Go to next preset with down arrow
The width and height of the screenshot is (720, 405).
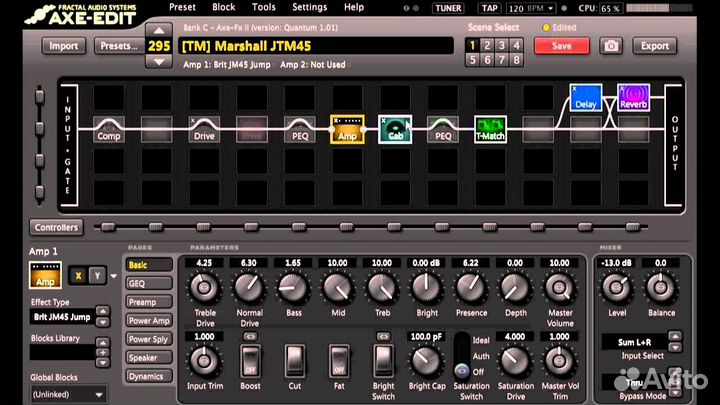coord(159,61)
